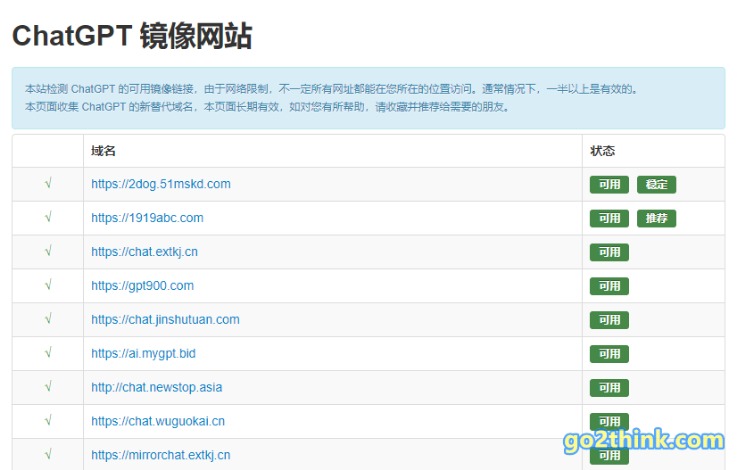Viewport: 737px width, 470px height.
Task: Click 可用 badge for chat.jinshutuan.com
Action: [x=609, y=320]
